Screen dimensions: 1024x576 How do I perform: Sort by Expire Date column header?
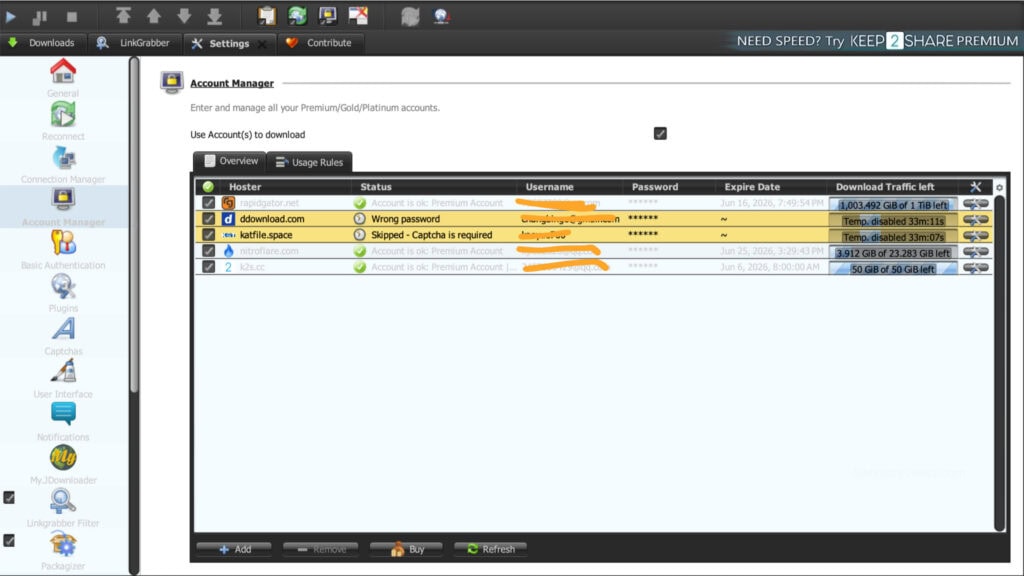(x=772, y=187)
